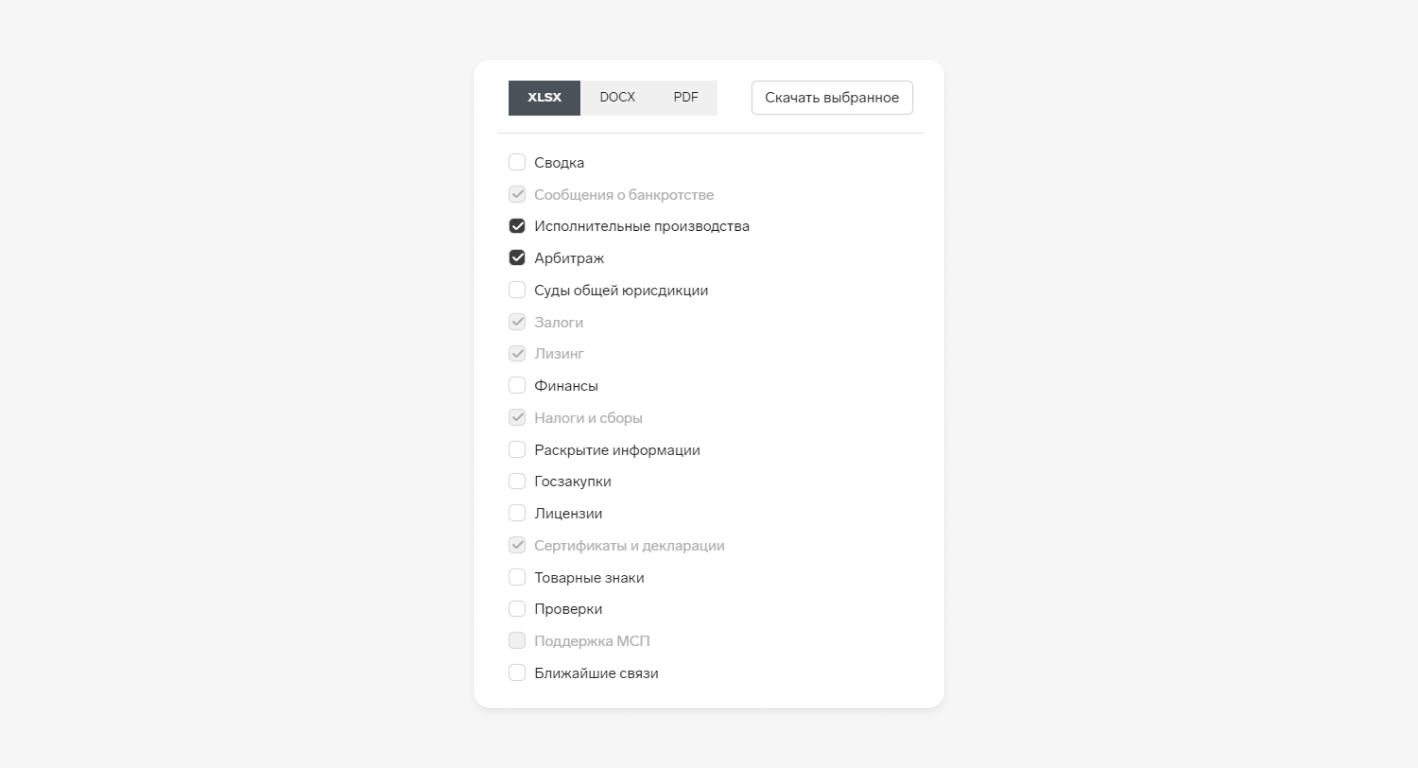
Task: Tick the Лицензии checkbox
Action: click(x=517, y=514)
